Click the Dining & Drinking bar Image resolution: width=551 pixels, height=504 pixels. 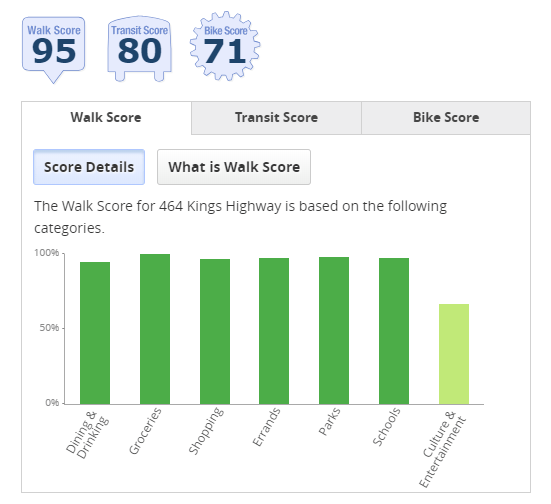point(95,333)
